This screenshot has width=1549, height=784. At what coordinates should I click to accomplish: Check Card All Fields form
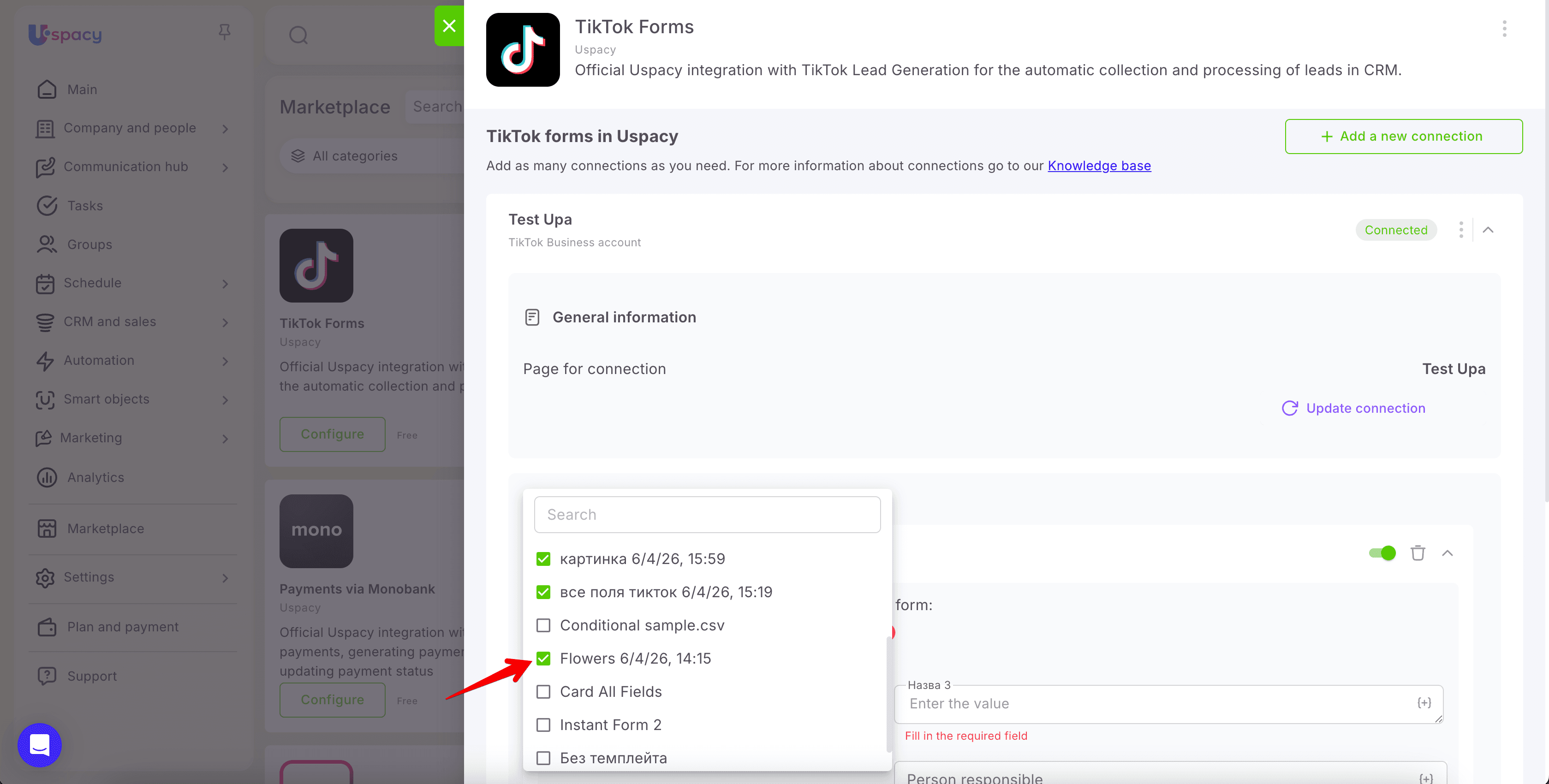pyautogui.click(x=543, y=691)
